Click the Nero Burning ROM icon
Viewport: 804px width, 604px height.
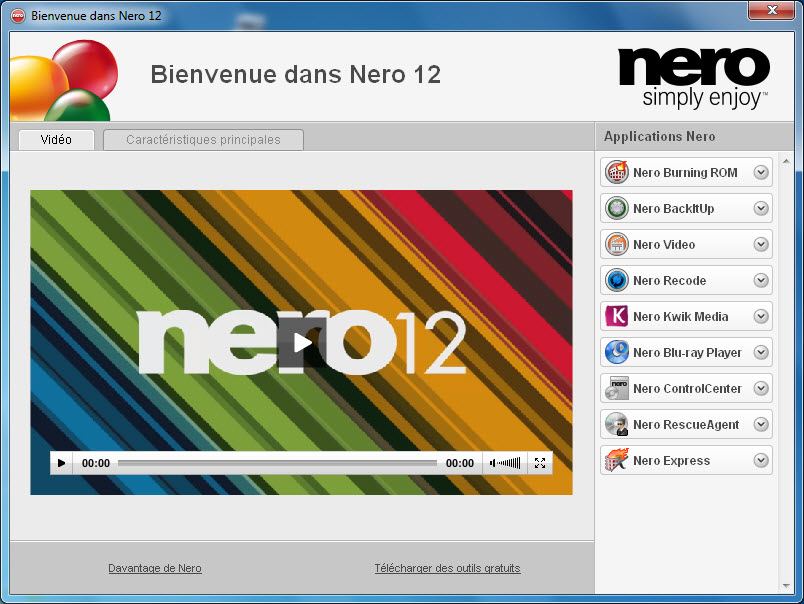point(617,172)
